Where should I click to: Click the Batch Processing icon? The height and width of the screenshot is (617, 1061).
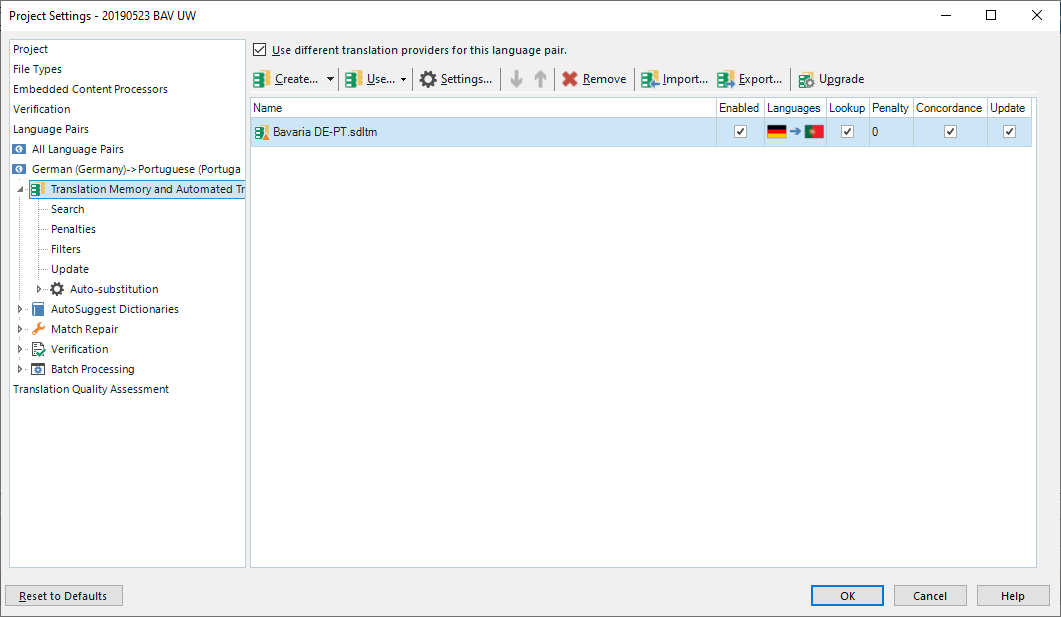pos(39,369)
